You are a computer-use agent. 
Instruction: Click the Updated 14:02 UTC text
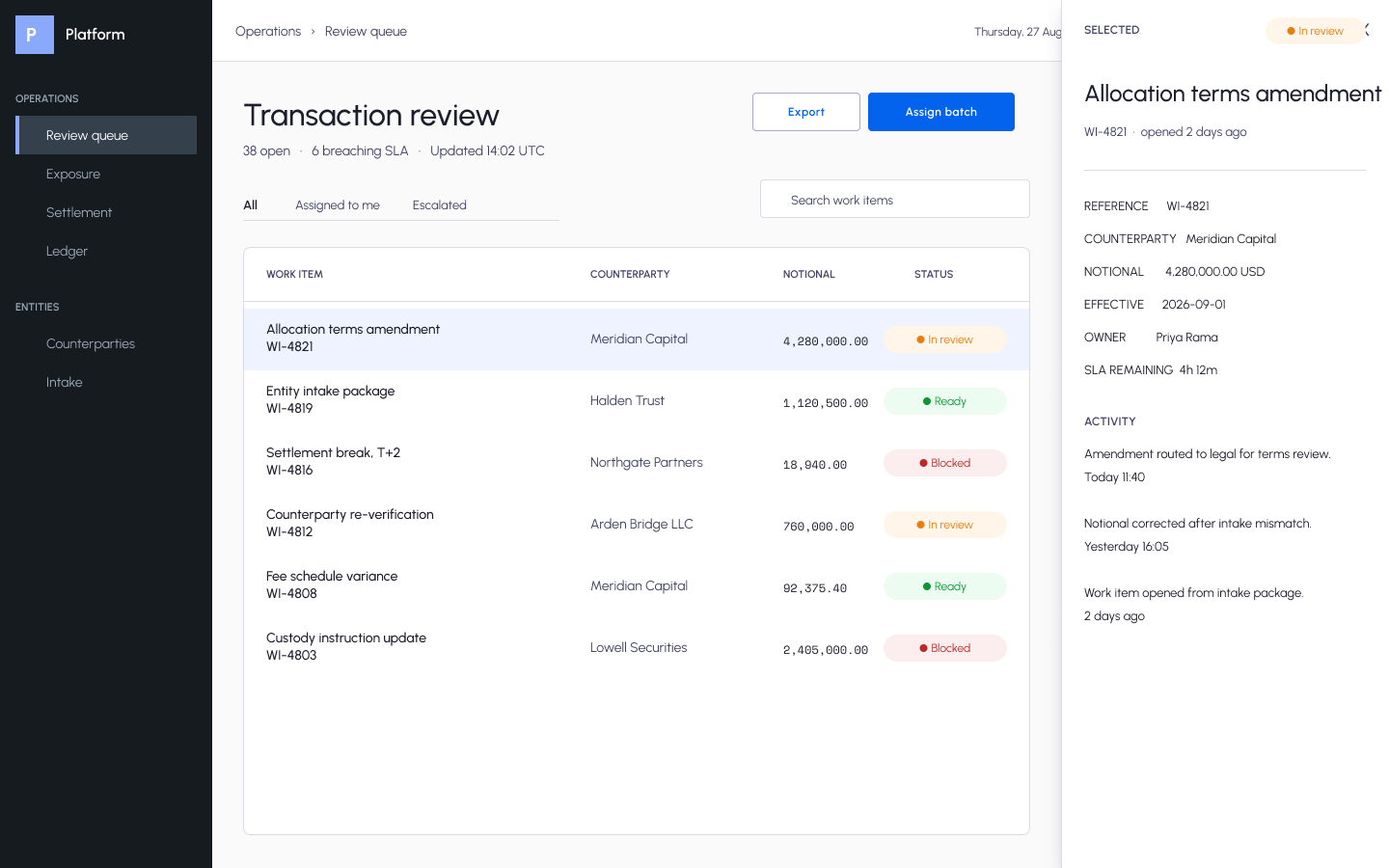(x=487, y=150)
